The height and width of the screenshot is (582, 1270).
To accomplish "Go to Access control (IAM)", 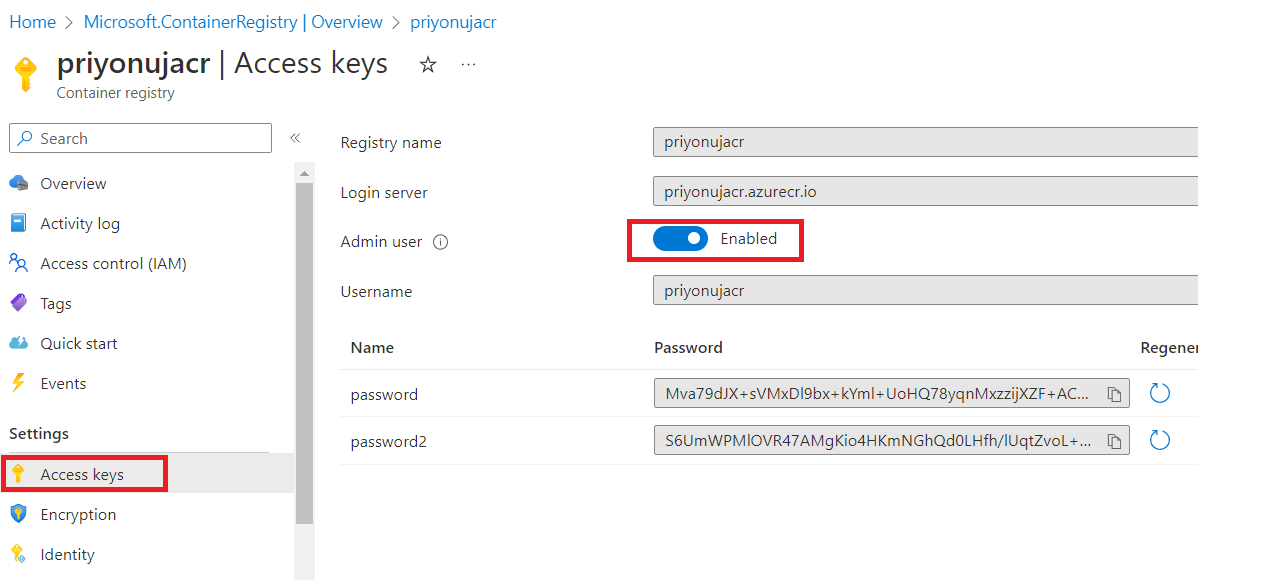I will click(x=113, y=264).
